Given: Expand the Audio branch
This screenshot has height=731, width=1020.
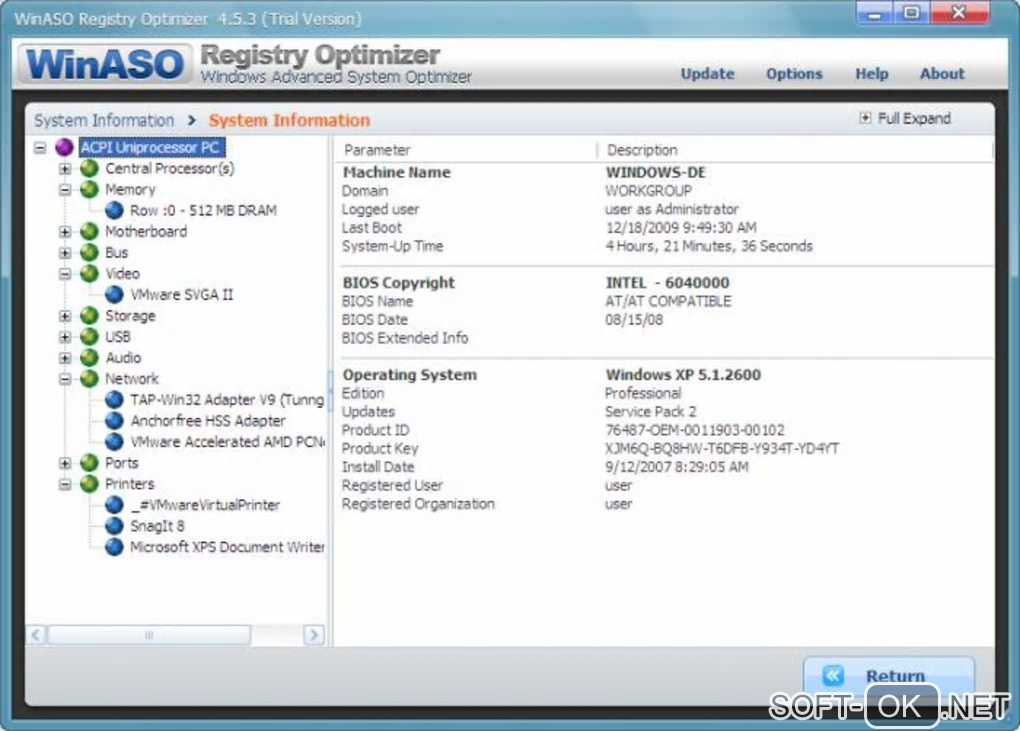Looking at the screenshot, I should pyautogui.click(x=65, y=358).
